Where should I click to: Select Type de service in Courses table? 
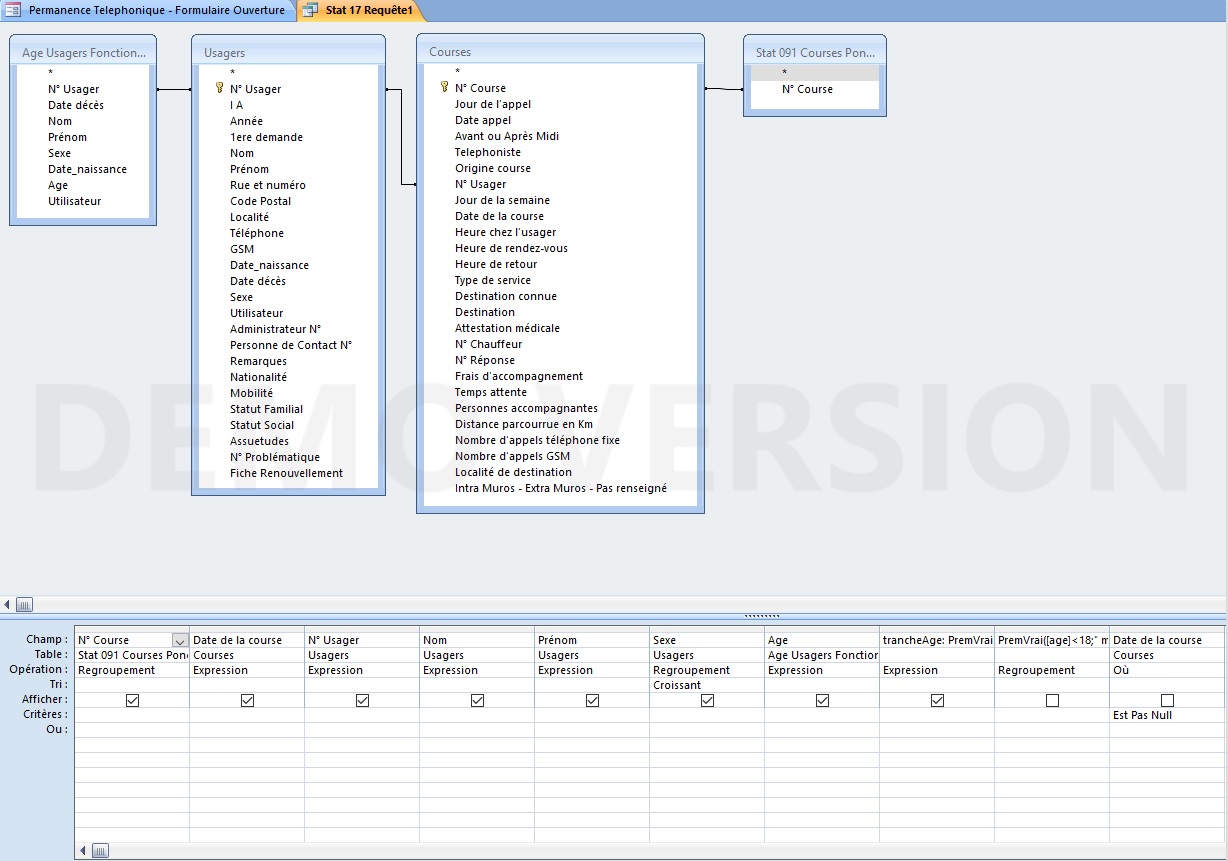click(493, 280)
